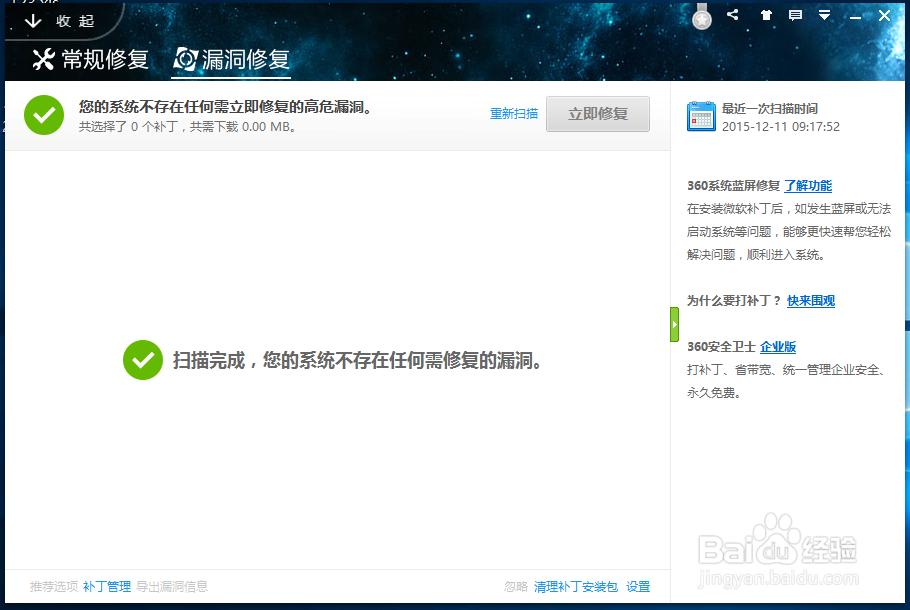The image size is (910, 610).
Task: Collapse sidebar using green arrow handle
Action: (x=674, y=324)
